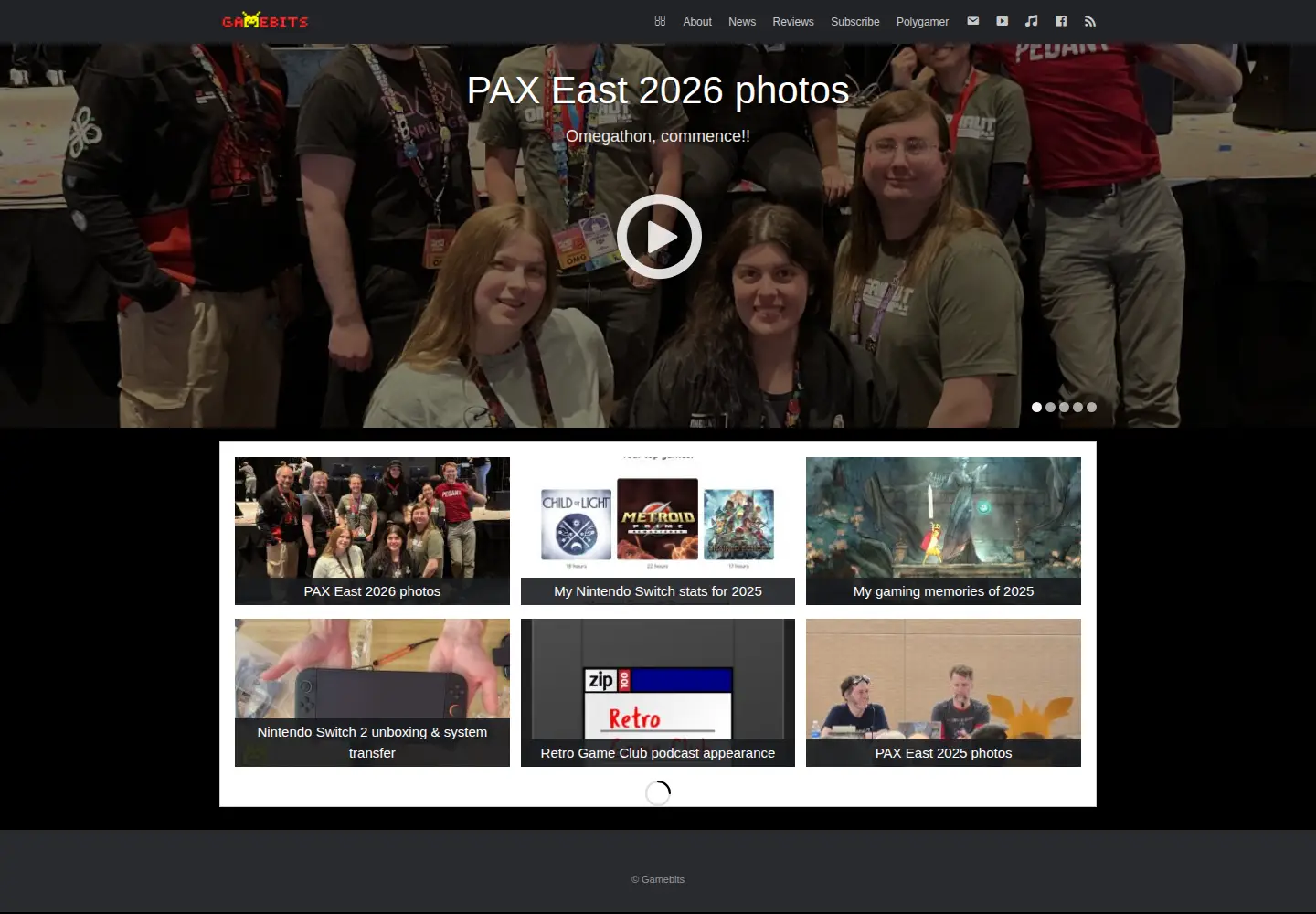
Task: Open the PAX East 2026 photos thumbnail card
Action: click(372, 531)
